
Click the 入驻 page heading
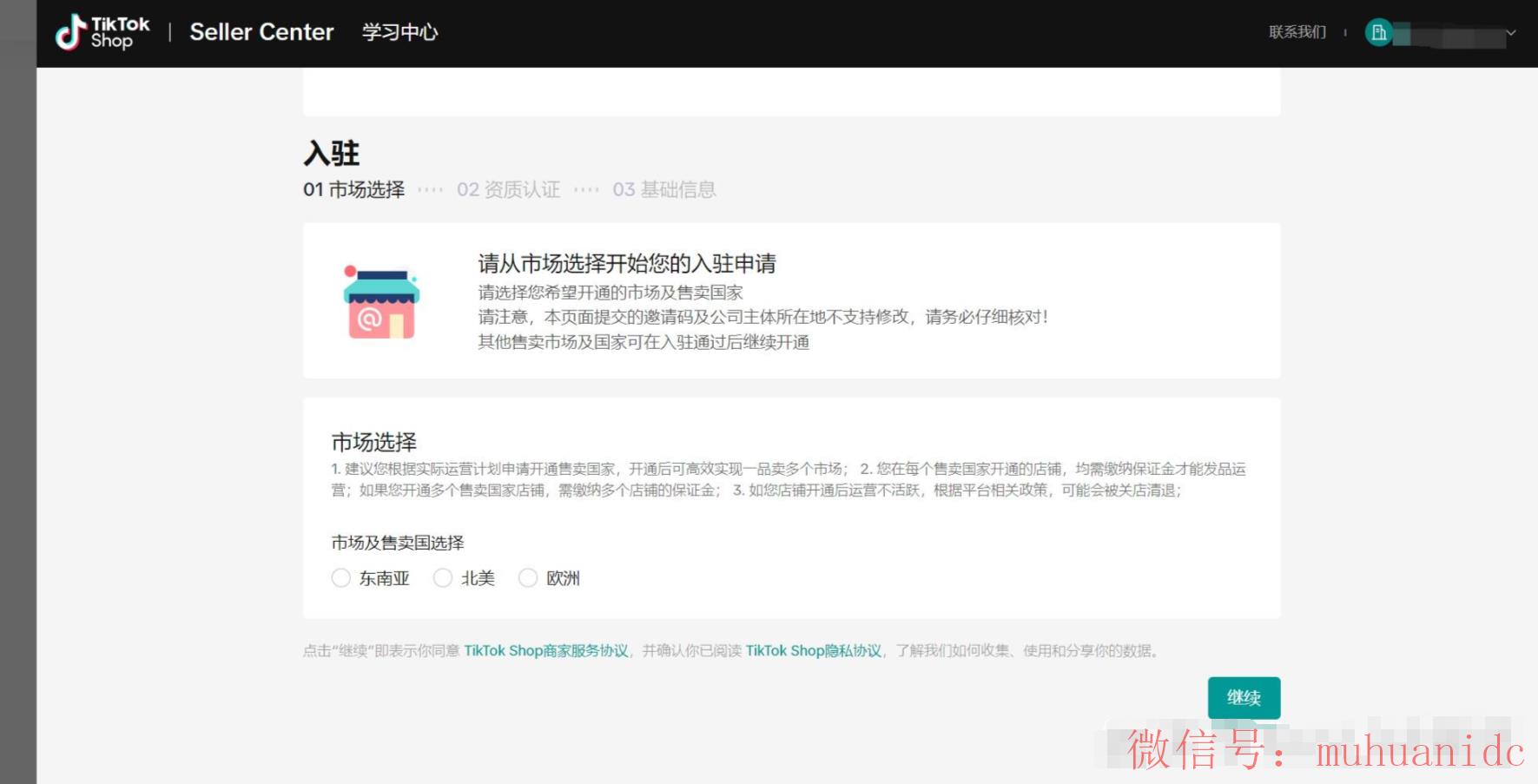click(332, 154)
